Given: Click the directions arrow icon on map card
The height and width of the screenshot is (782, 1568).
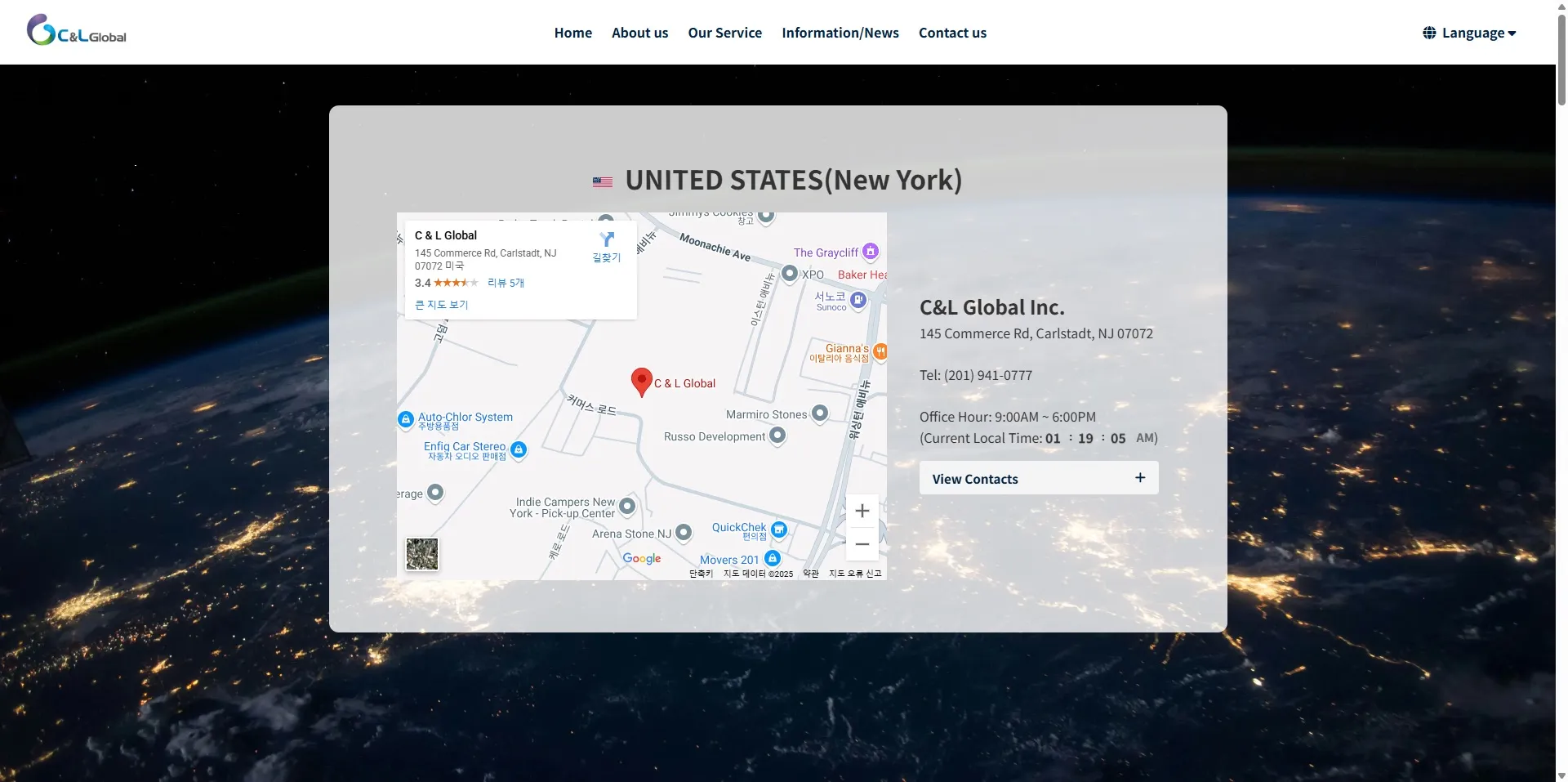Looking at the screenshot, I should [x=607, y=239].
